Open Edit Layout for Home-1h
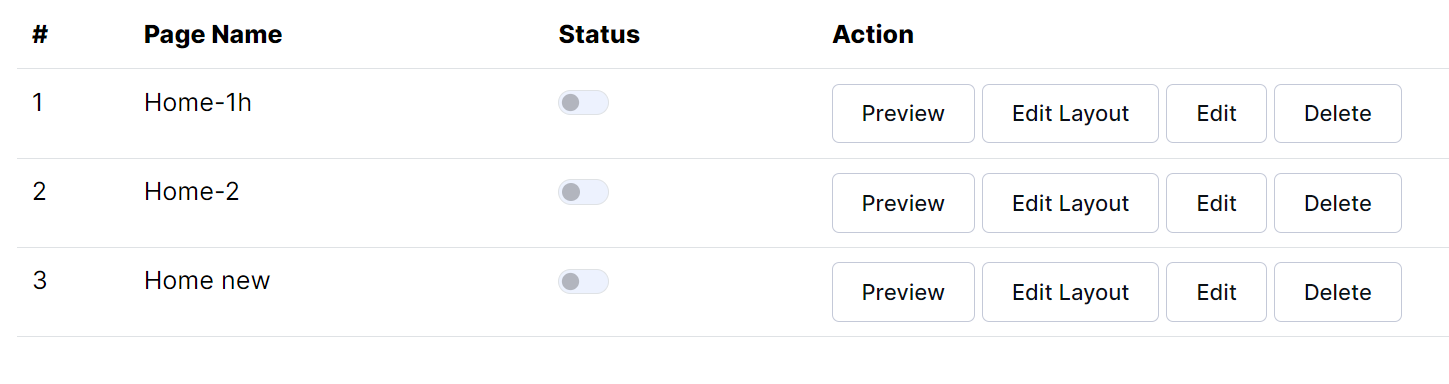 [x=1070, y=114]
